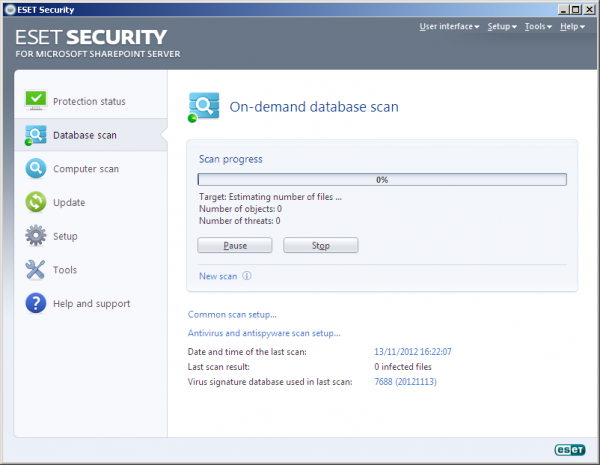Pause the running database scan

[235, 245]
